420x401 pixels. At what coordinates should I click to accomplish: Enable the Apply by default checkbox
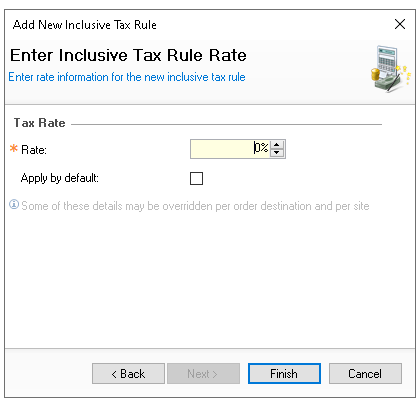[196, 178]
